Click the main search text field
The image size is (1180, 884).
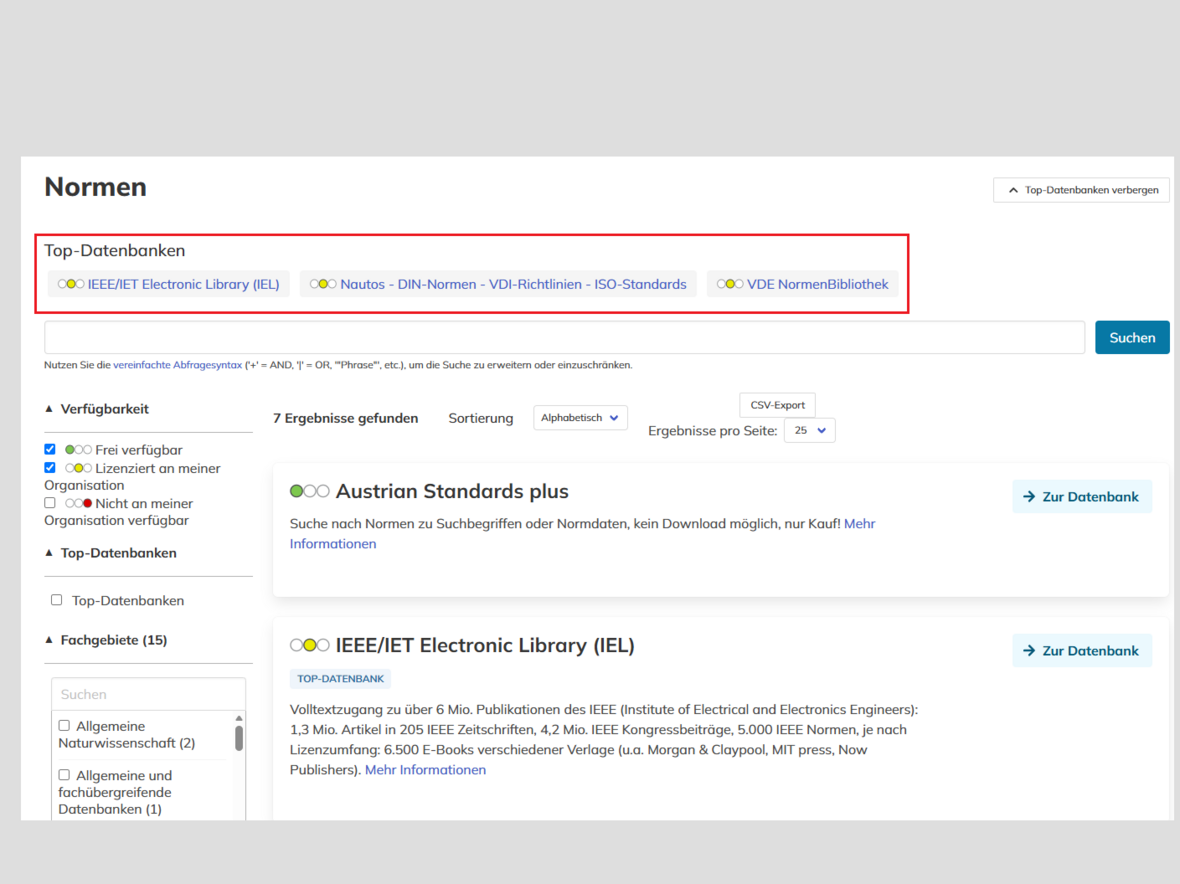tap(564, 338)
